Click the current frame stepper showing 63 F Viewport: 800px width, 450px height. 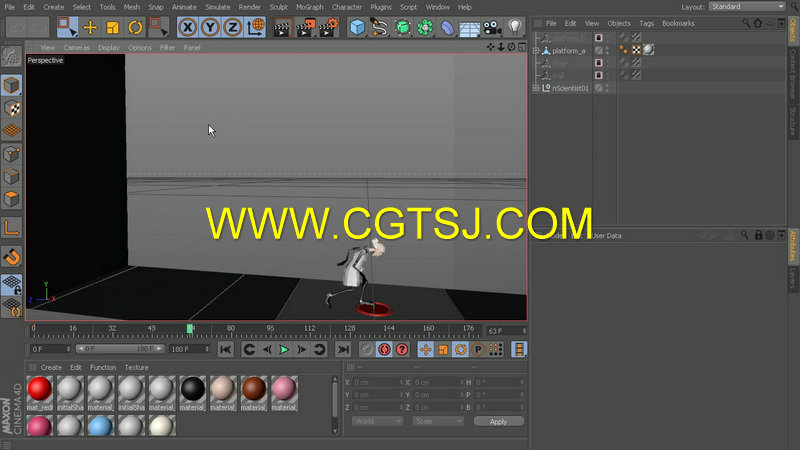506,331
